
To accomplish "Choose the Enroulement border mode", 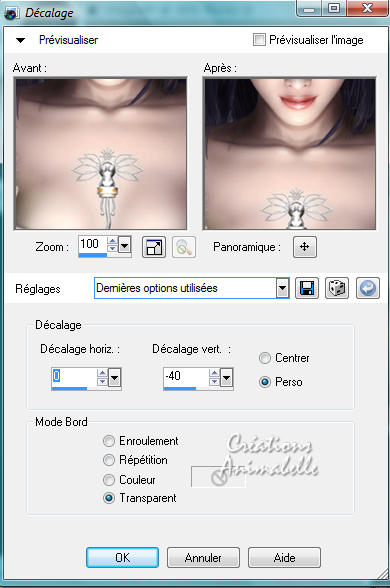I will click(x=109, y=441).
